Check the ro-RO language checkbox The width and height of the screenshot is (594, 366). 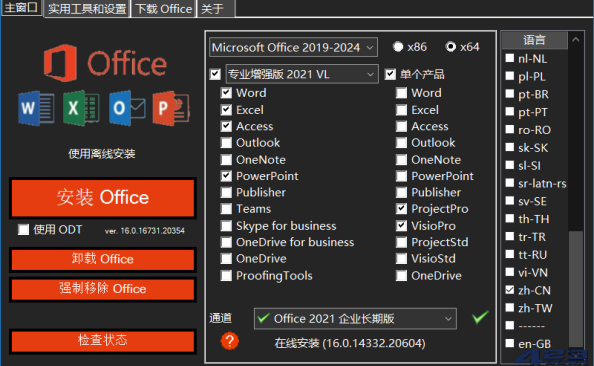tap(510, 129)
